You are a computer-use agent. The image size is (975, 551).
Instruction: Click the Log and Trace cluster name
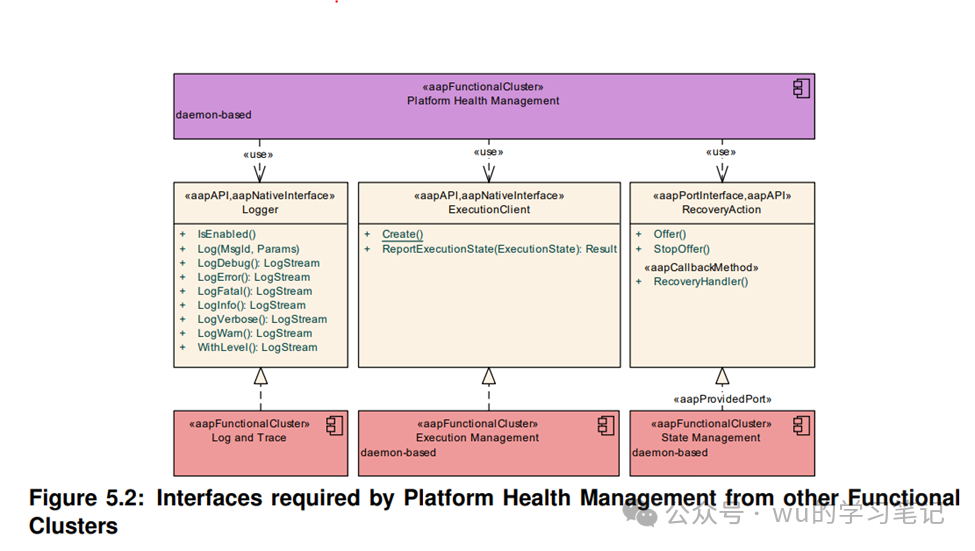pyautogui.click(x=249, y=438)
